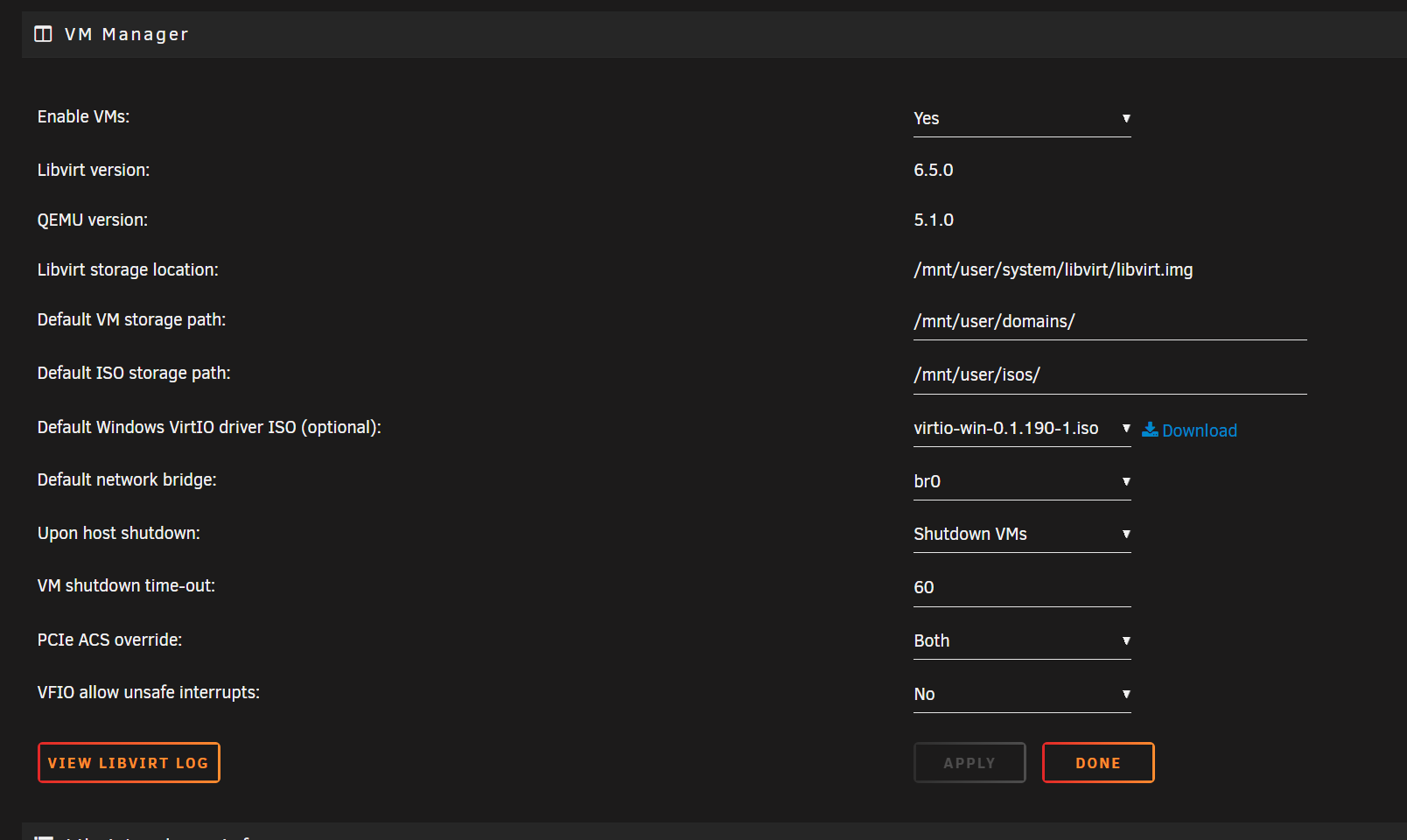Screen dimensions: 1407x840
Task: Click the "PCIe ACS override:" label
Action: (110, 640)
